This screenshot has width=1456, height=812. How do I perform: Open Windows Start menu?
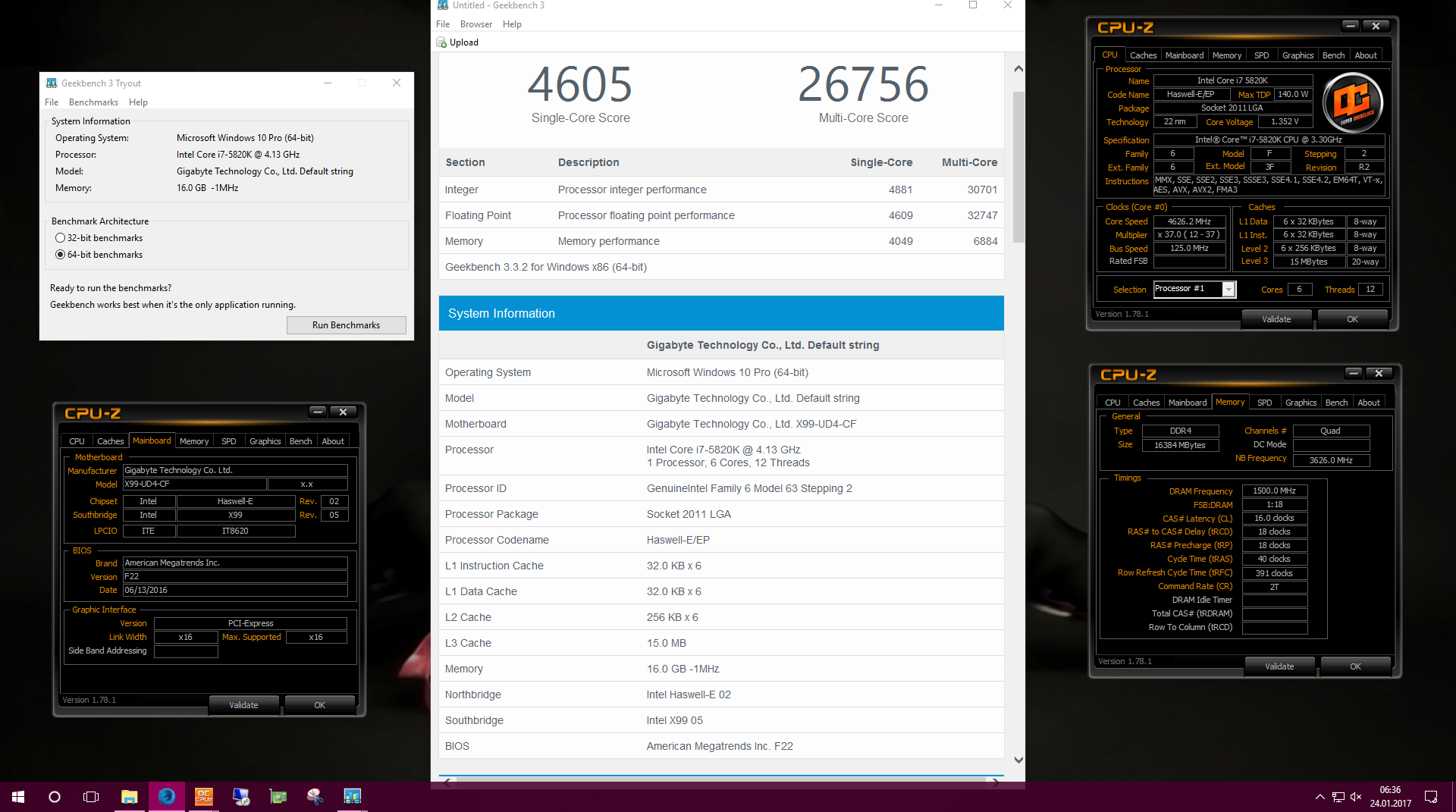18,797
